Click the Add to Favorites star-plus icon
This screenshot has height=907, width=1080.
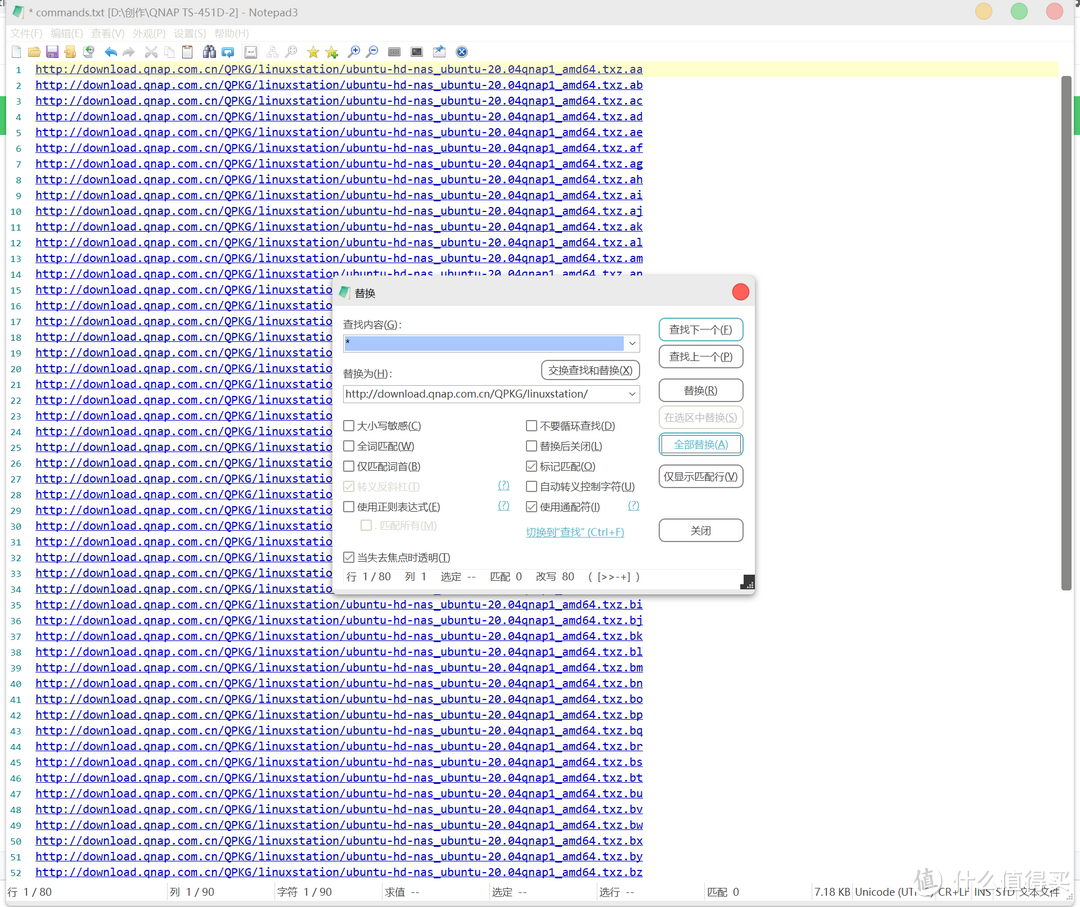coord(332,52)
